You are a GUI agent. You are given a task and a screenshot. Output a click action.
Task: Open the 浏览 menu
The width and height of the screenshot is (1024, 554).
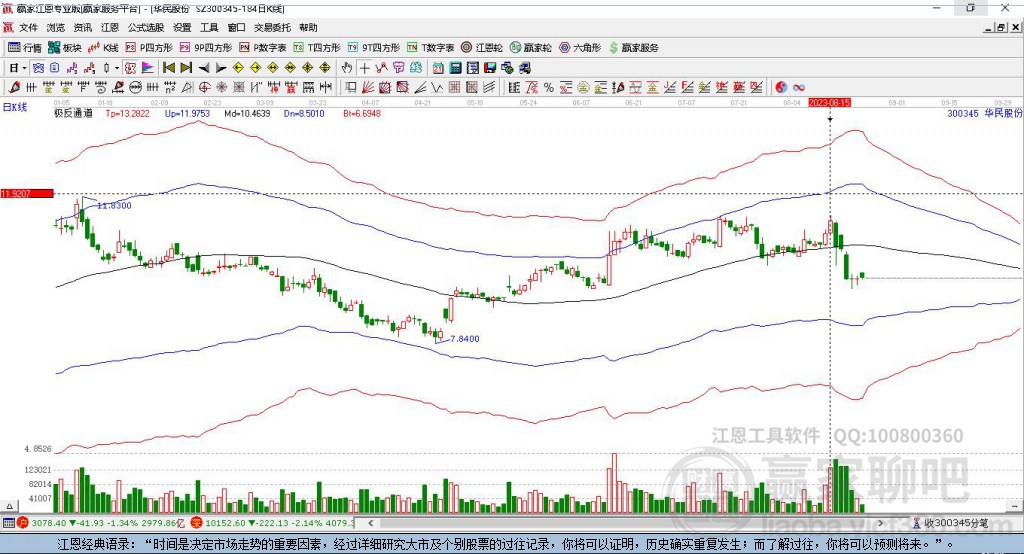(56, 27)
